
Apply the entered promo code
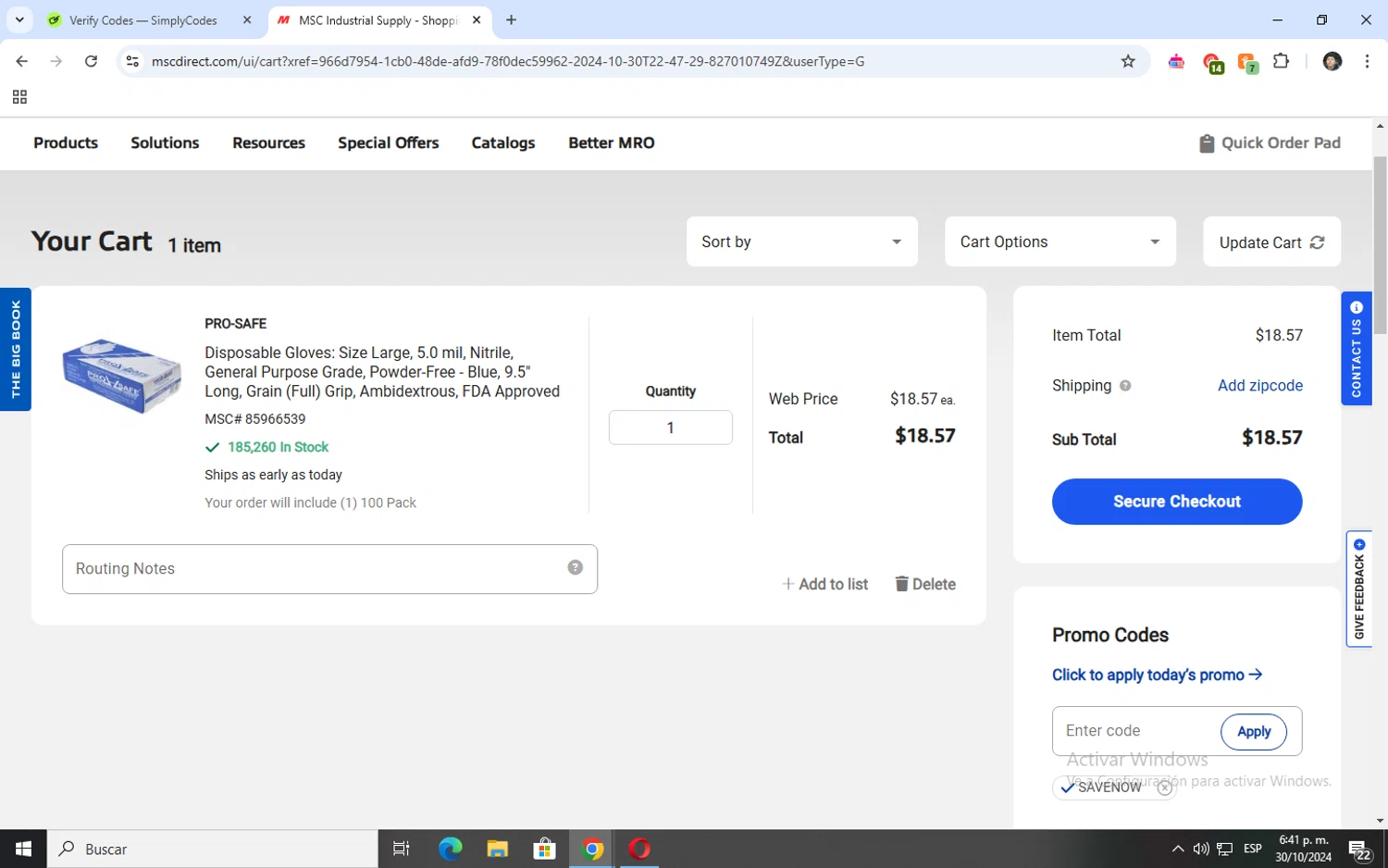pos(1253,731)
